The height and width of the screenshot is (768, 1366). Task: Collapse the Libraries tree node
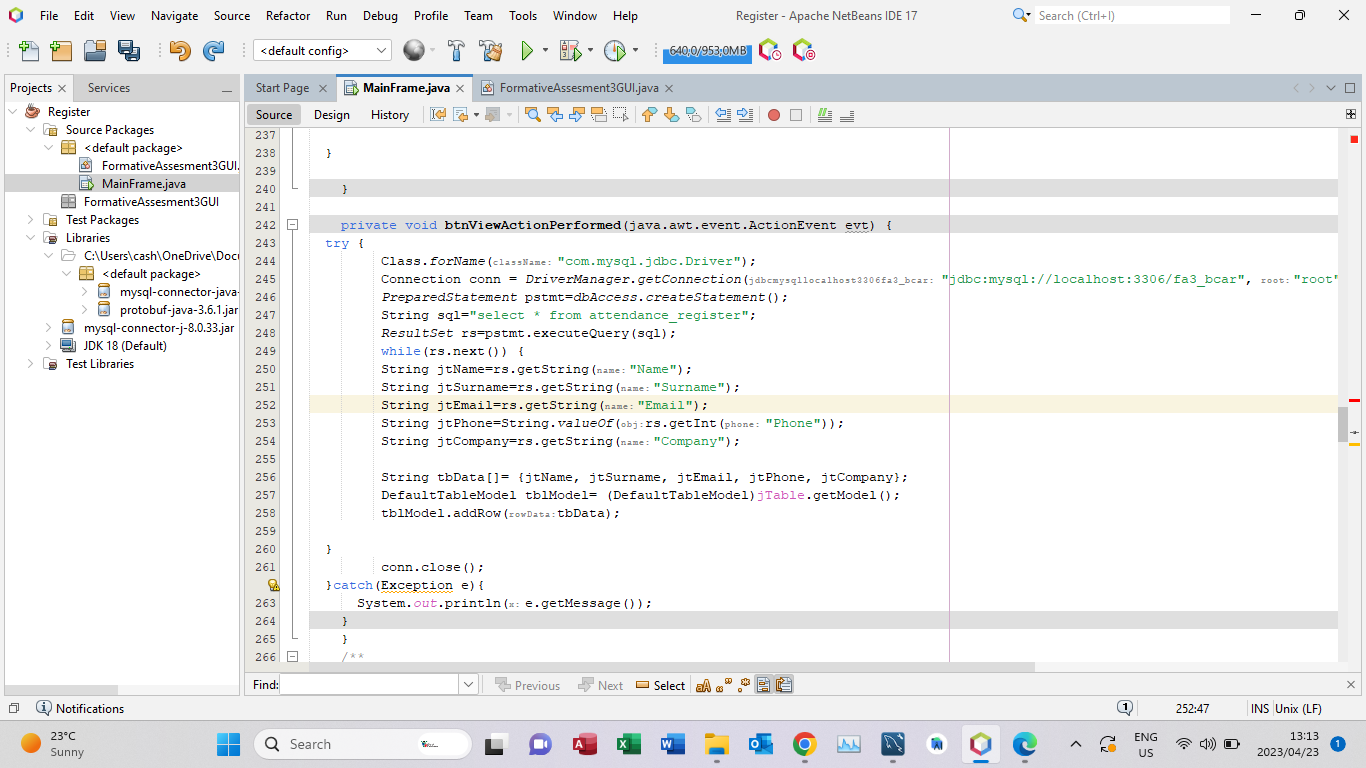point(30,237)
